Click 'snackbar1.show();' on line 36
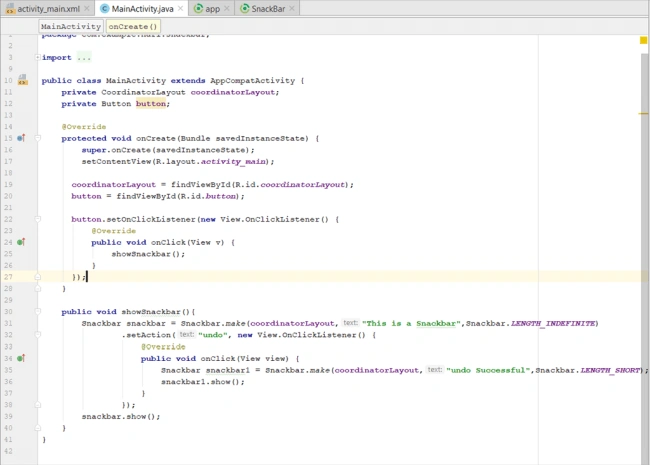The width and height of the screenshot is (650, 465). (203, 382)
